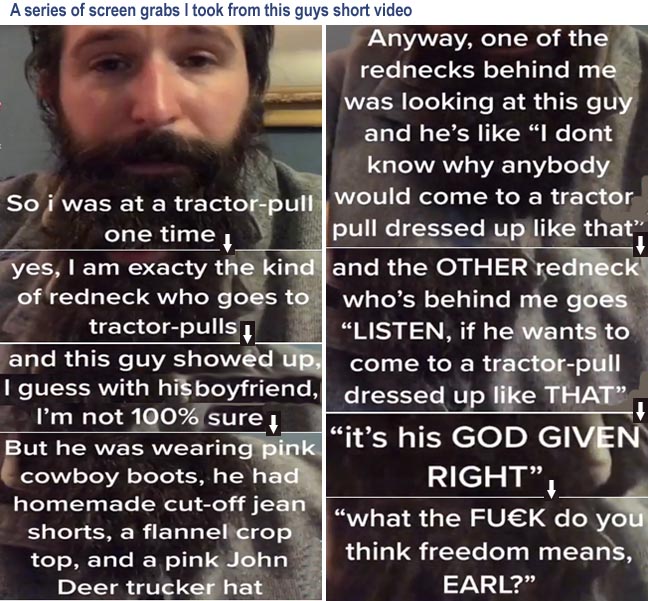Open the post title about screen grabs
The image size is (648, 601).
coord(211,10)
